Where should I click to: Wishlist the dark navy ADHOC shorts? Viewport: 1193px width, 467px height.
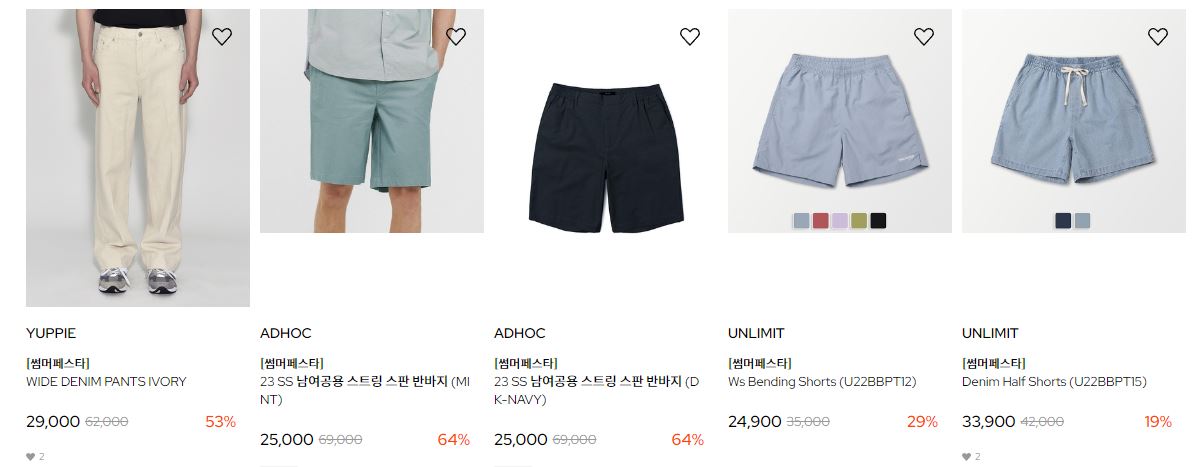click(x=689, y=37)
